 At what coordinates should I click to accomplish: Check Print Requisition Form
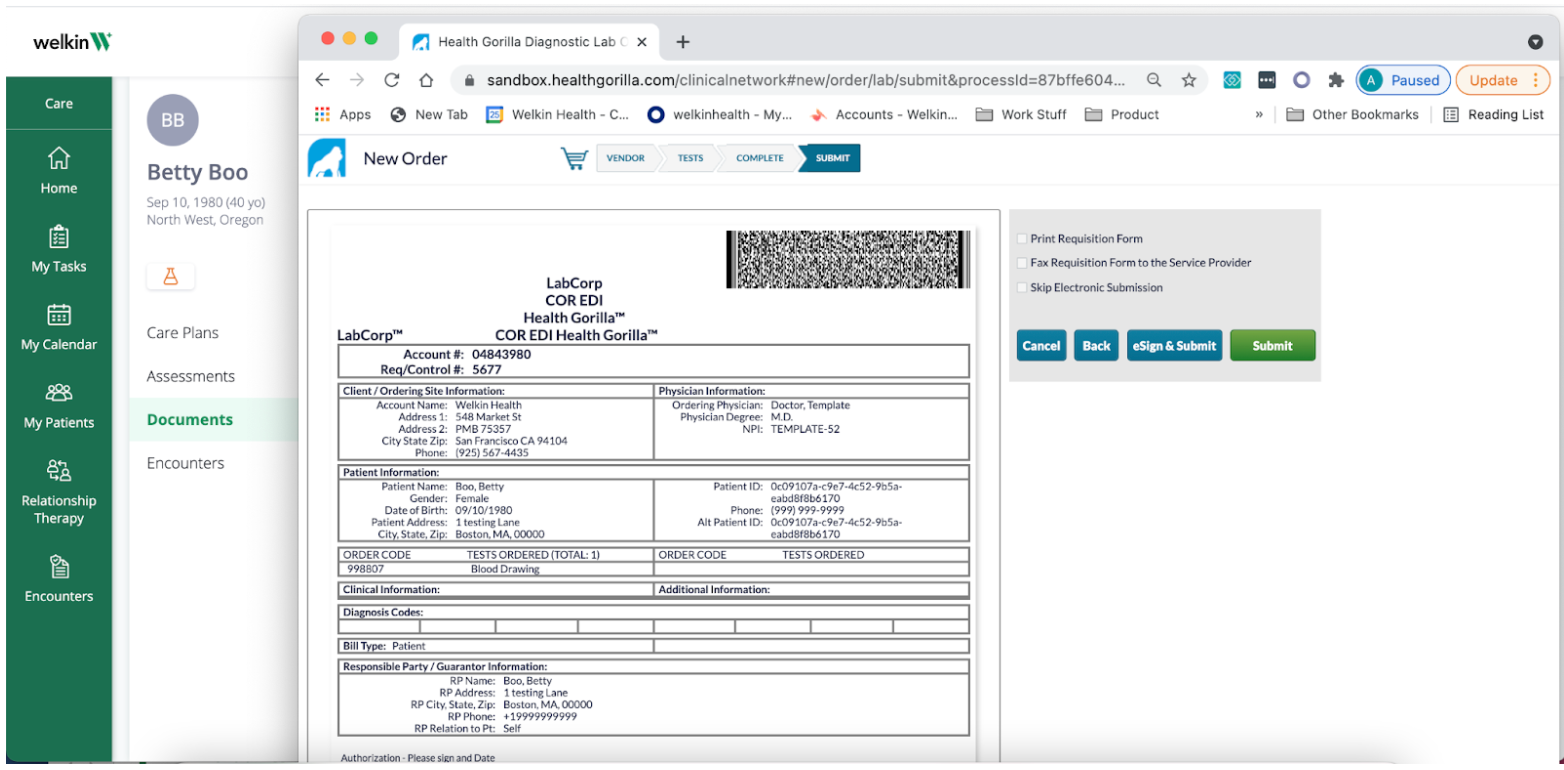[x=1022, y=239]
